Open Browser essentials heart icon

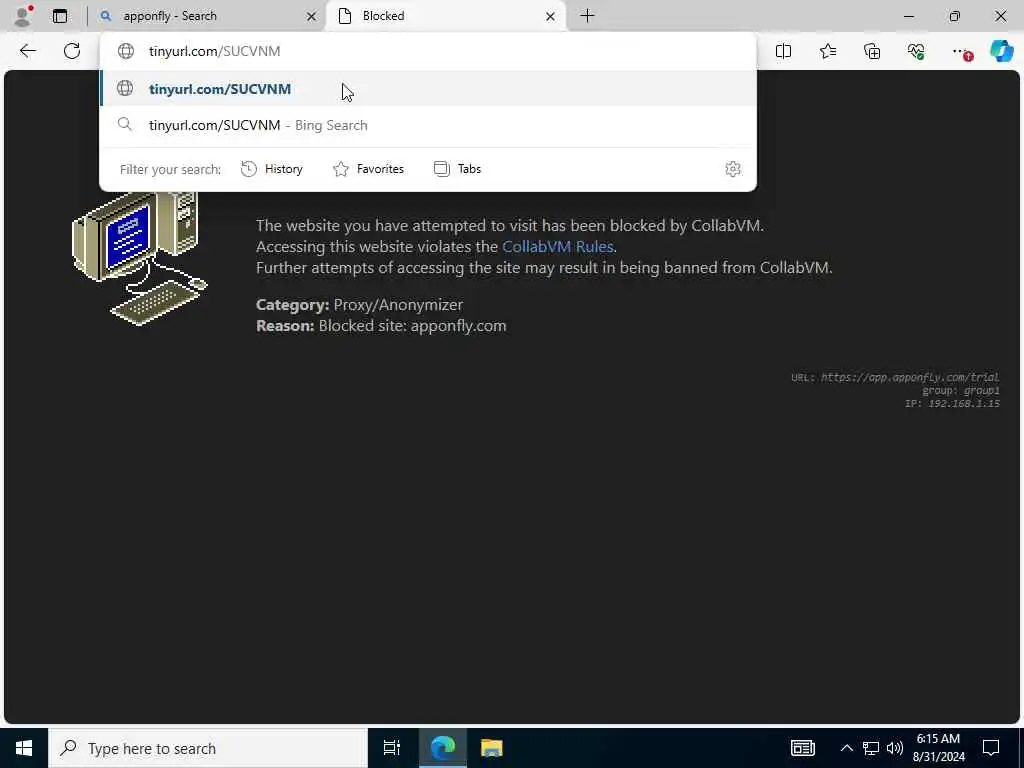coord(916,51)
